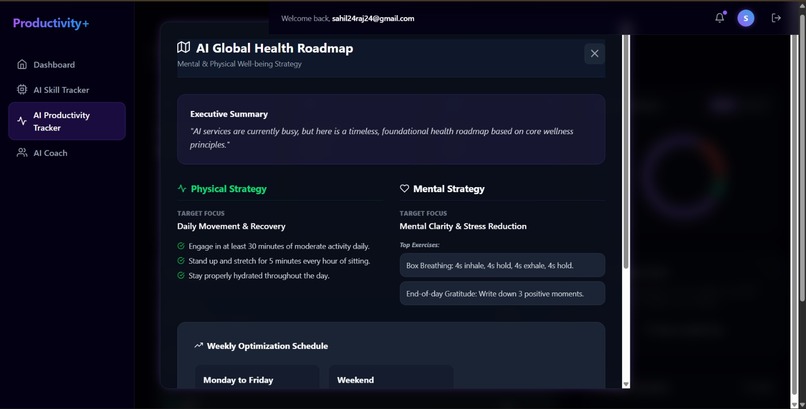Click Daily Movement & Recovery text
This screenshot has width=806, height=409.
point(231,226)
